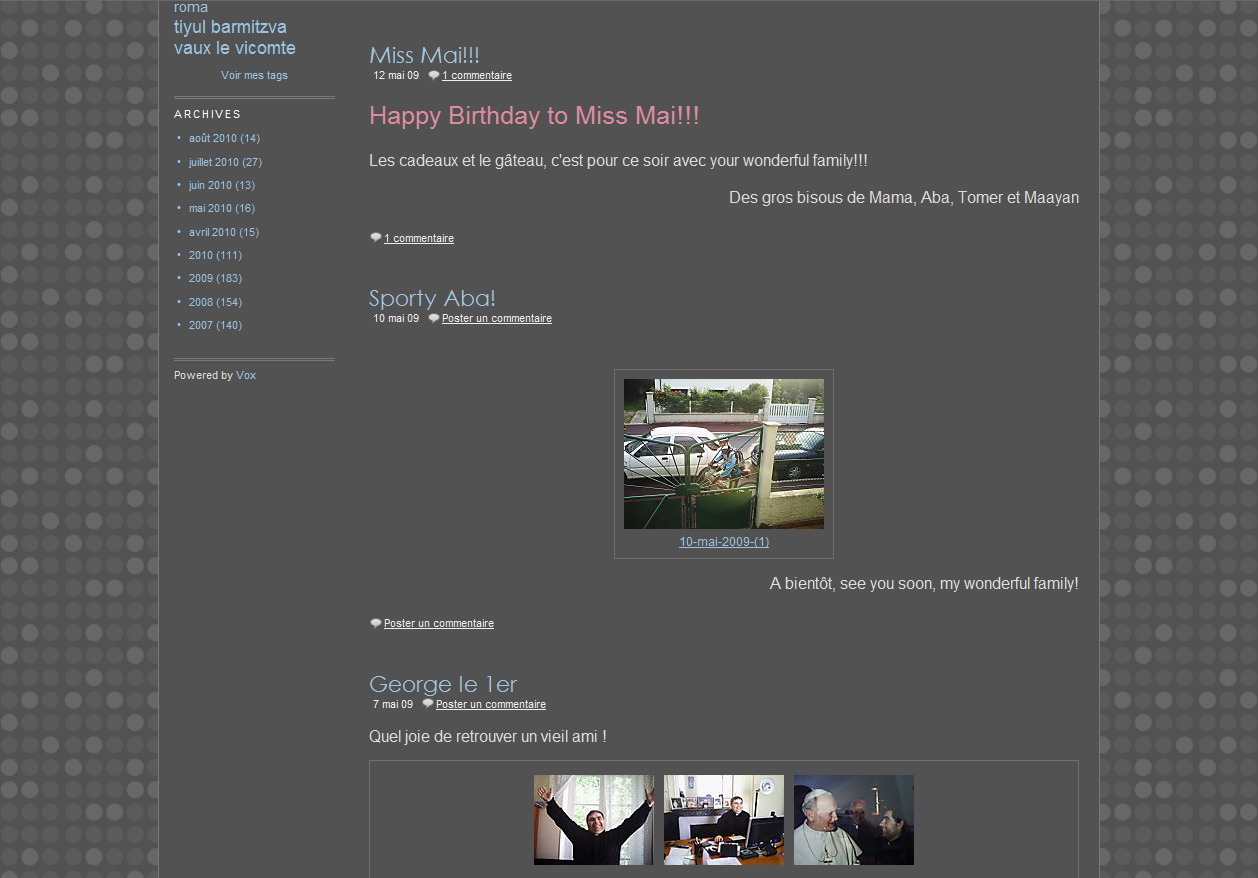Screen dimensions: 1258x878
Task: Follow the Vox powered-by link
Action: [x=246, y=375]
